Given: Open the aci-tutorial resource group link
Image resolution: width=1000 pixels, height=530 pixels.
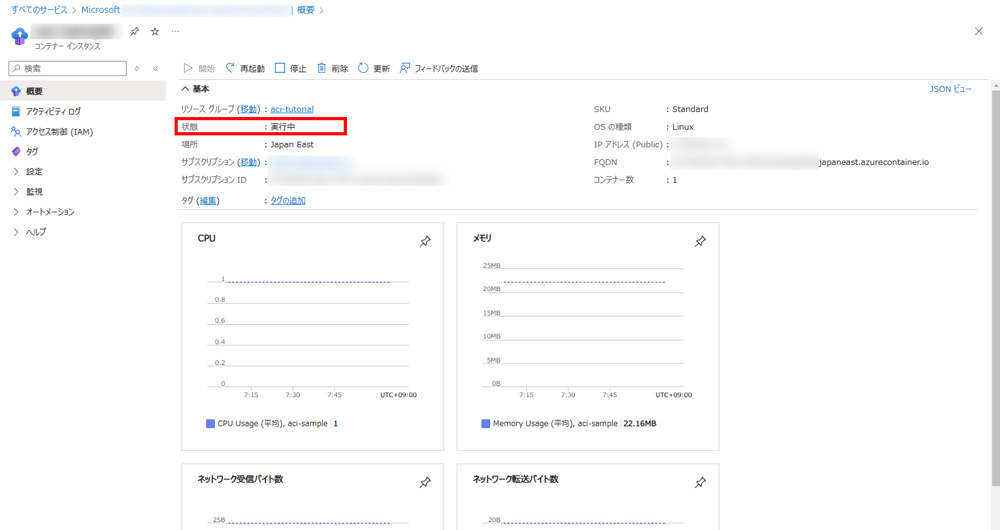Looking at the screenshot, I should pyautogui.click(x=292, y=109).
